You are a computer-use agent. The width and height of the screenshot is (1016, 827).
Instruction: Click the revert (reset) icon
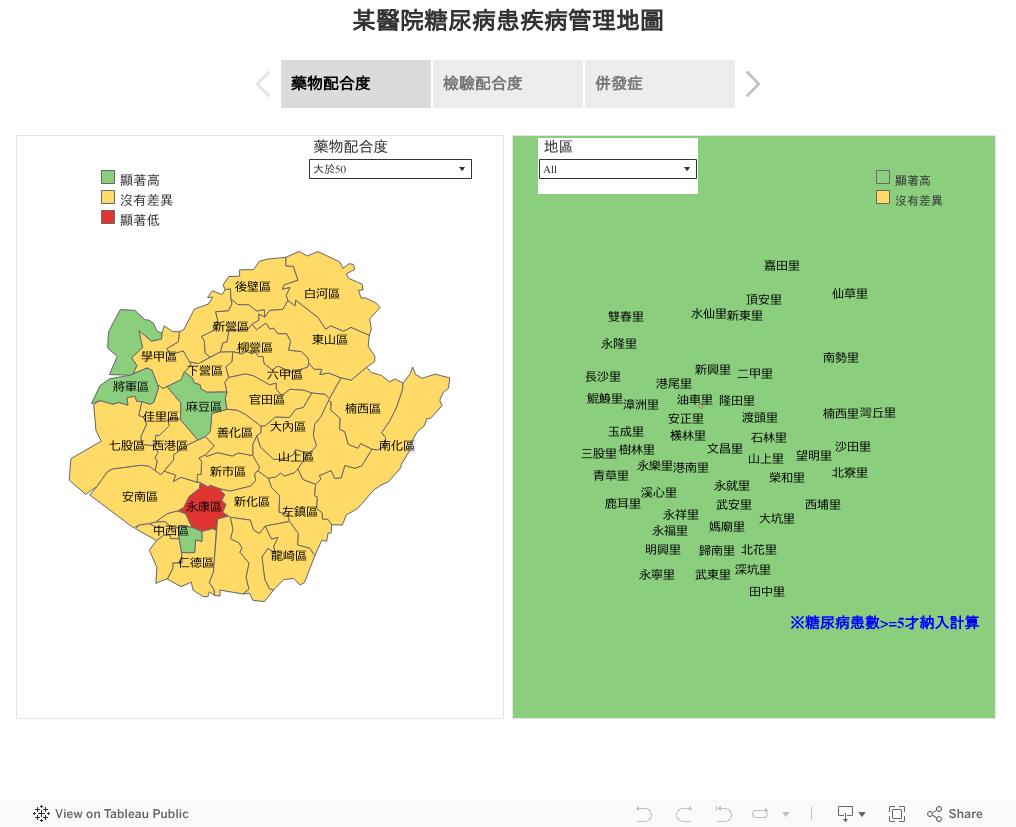[723, 813]
